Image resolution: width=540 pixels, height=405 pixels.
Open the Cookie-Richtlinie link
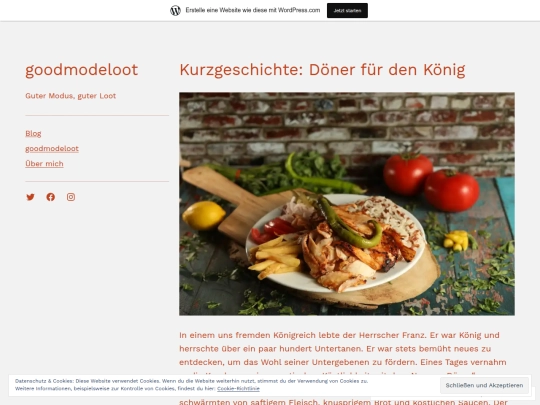(x=238, y=388)
